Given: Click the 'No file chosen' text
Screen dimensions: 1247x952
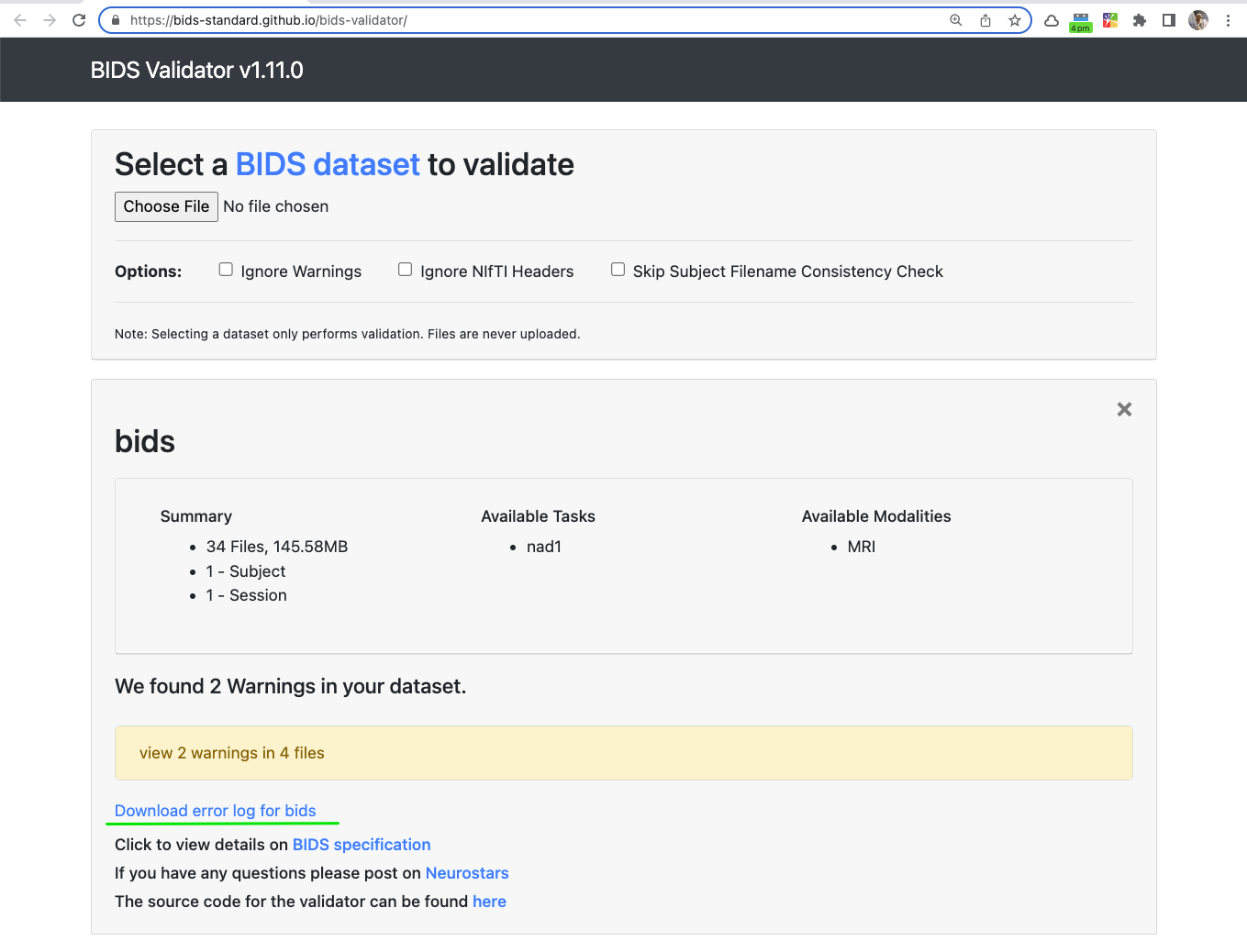Looking at the screenshot, I should (x=275, y=206).
